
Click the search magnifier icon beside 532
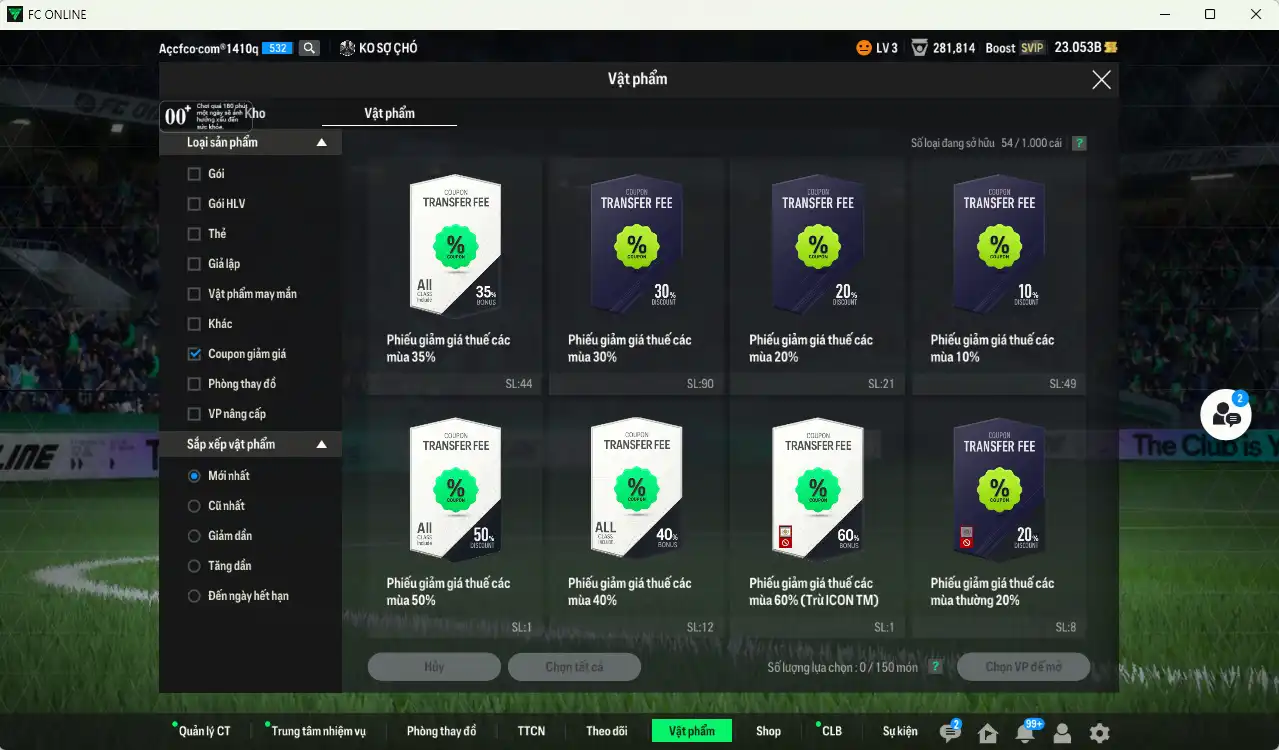[310, 48]
